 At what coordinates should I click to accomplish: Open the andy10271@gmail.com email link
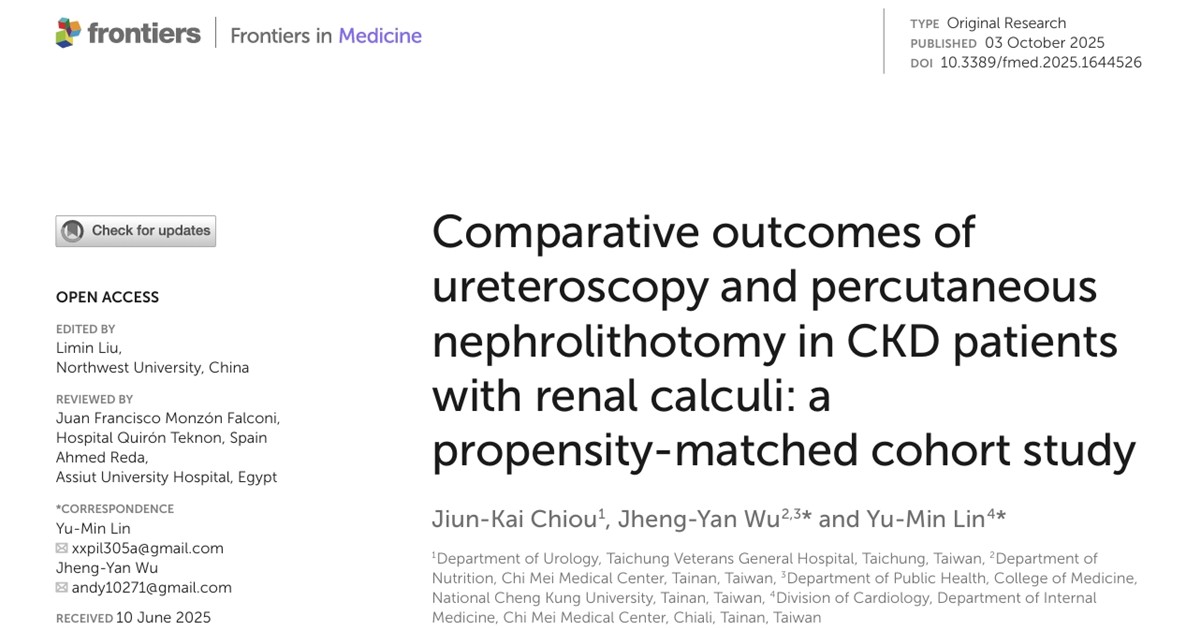coord(150,588)
